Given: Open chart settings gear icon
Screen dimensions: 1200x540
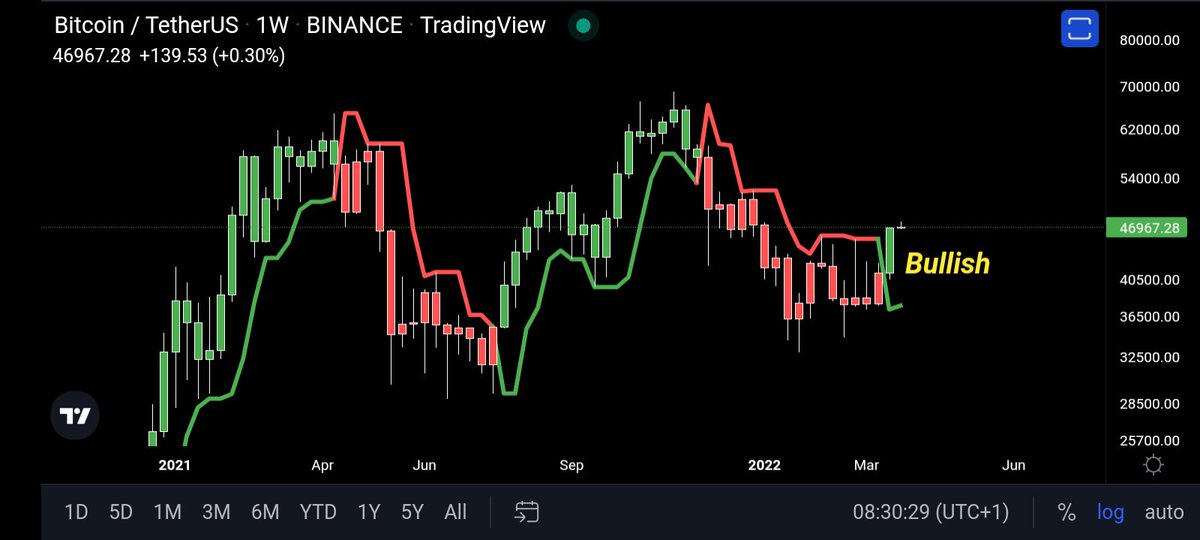Looking at the screenshot, I should pos(1154,465).
